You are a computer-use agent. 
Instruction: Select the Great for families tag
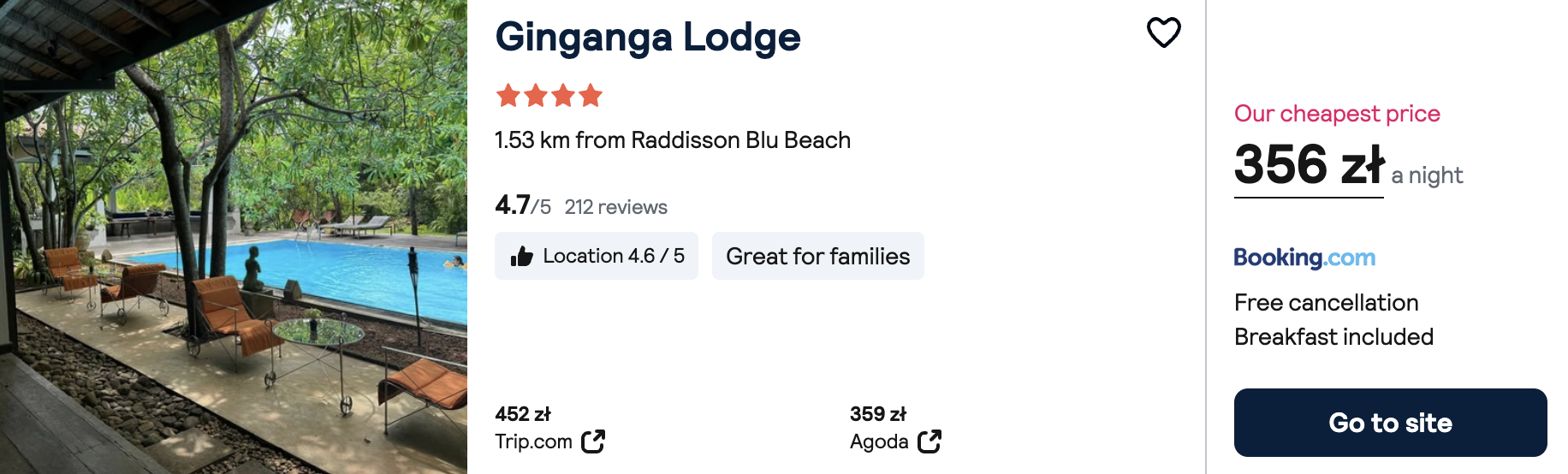tap(817, 256)
